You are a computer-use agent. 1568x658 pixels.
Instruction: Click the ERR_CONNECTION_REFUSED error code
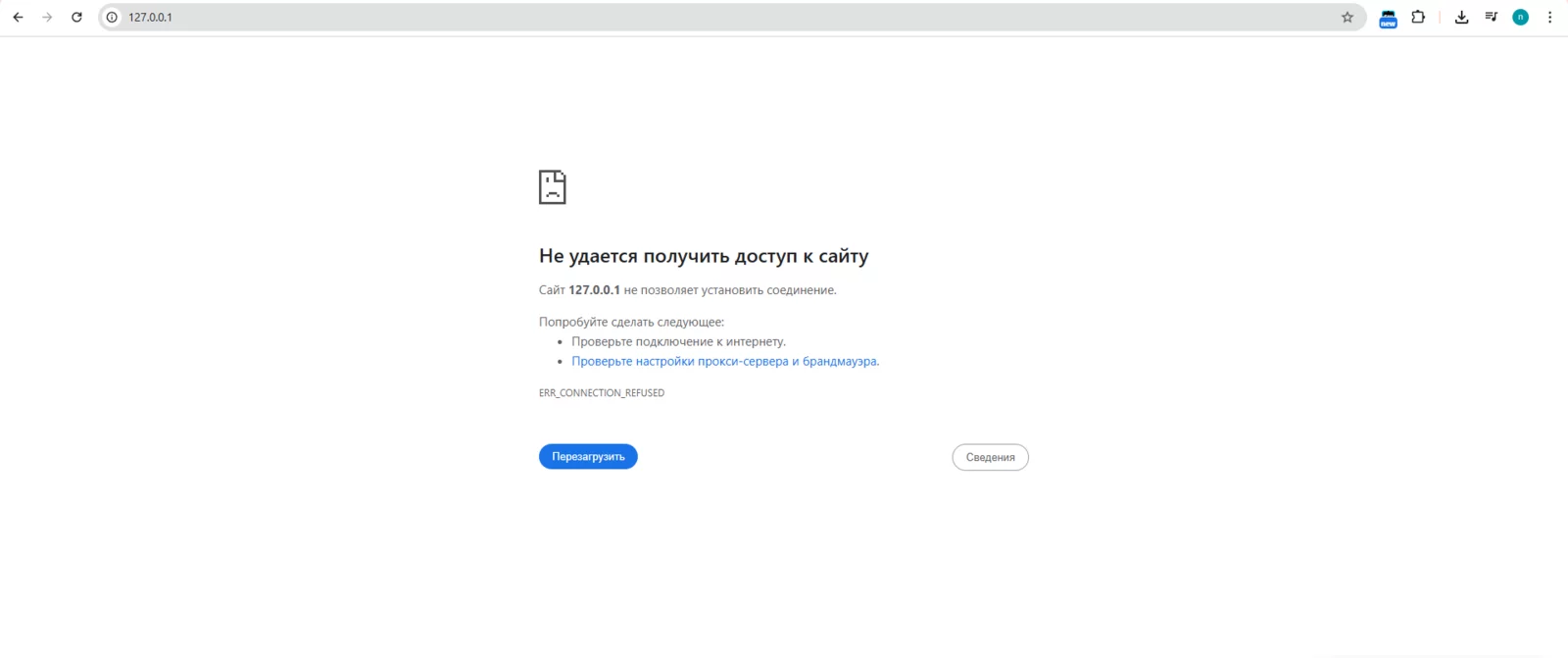pyautogui.click(x=601, y=392)
